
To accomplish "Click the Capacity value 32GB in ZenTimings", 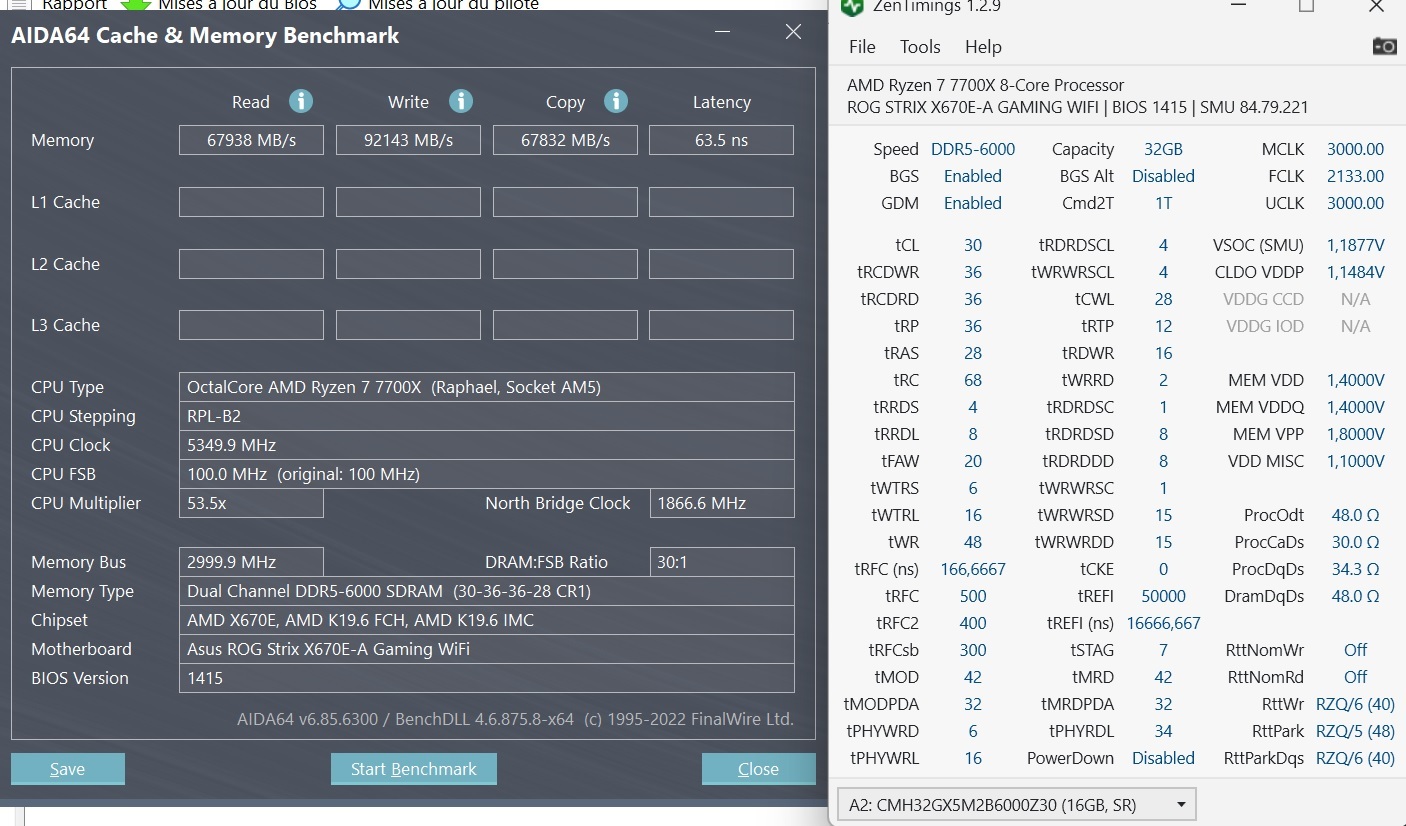I will click(x=1163, y=149).
